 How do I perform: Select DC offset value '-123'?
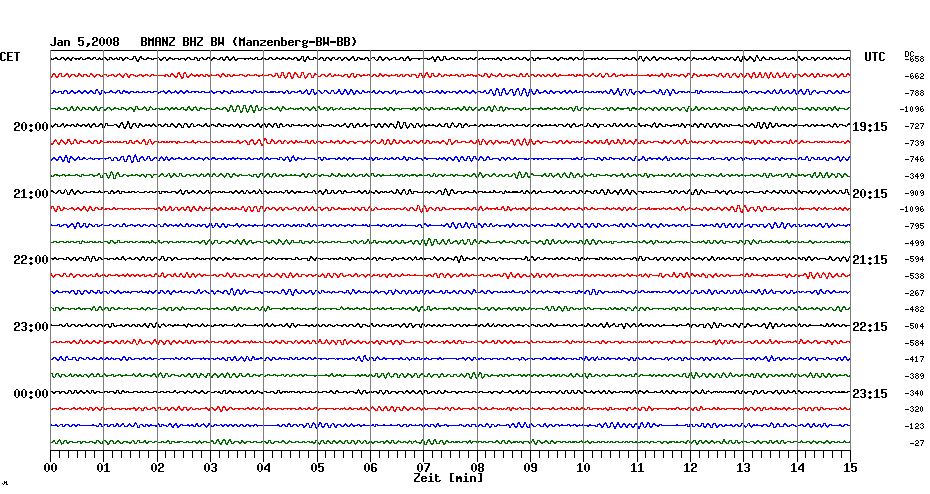[x=914, y=426]
